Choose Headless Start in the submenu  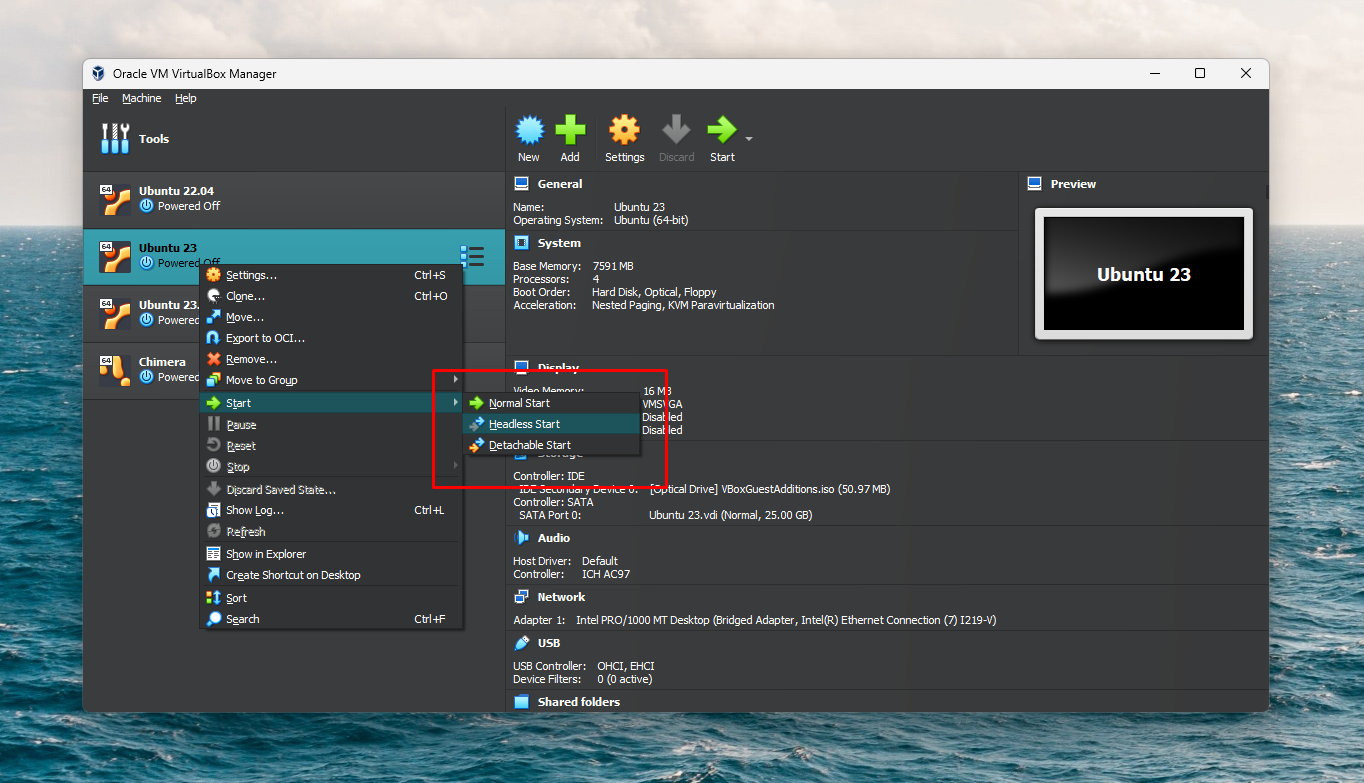click(551, 424)
